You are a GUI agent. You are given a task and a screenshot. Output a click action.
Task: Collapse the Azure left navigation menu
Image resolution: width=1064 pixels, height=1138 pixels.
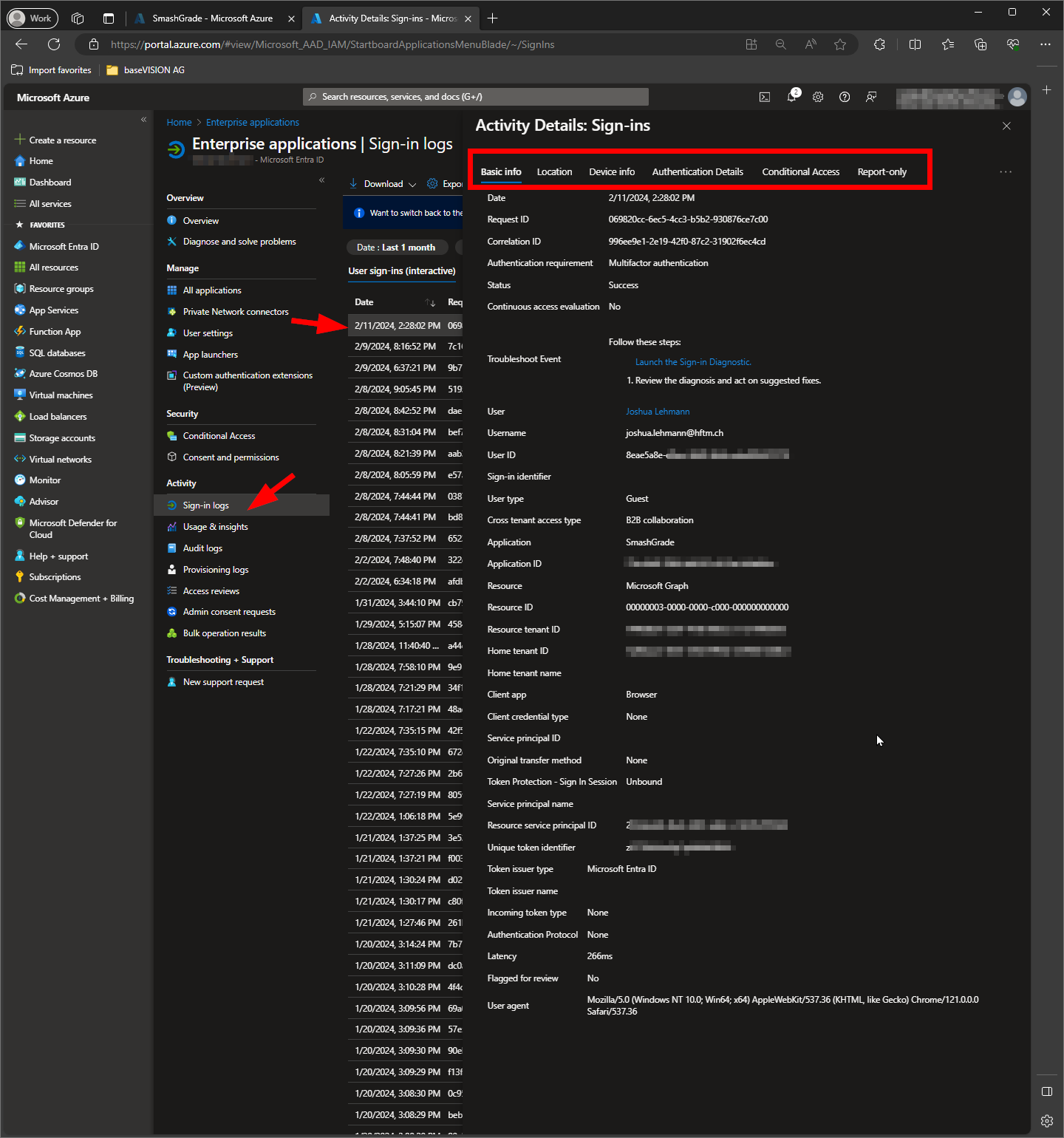coord(143,120)
